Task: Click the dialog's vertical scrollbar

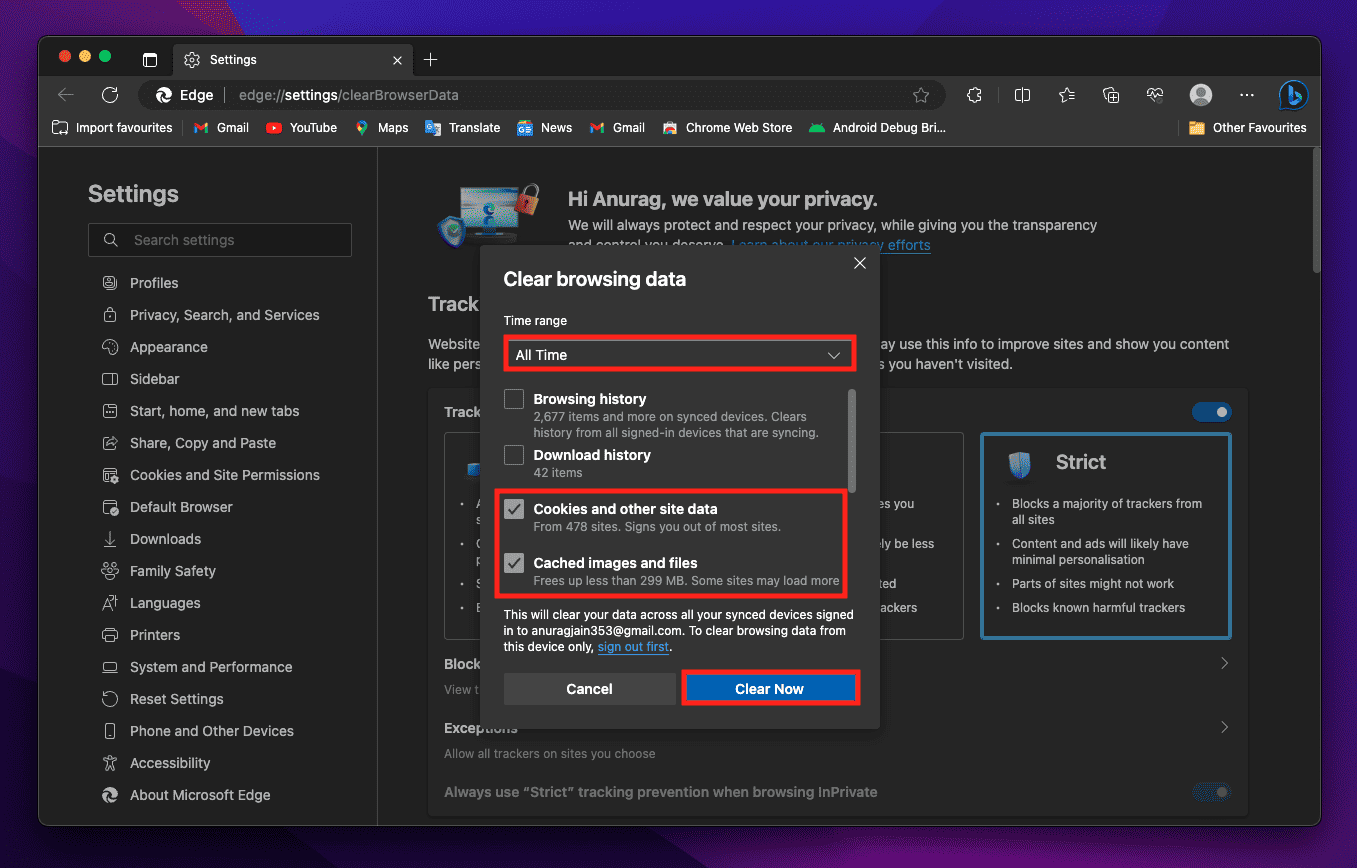Action: 852,438
